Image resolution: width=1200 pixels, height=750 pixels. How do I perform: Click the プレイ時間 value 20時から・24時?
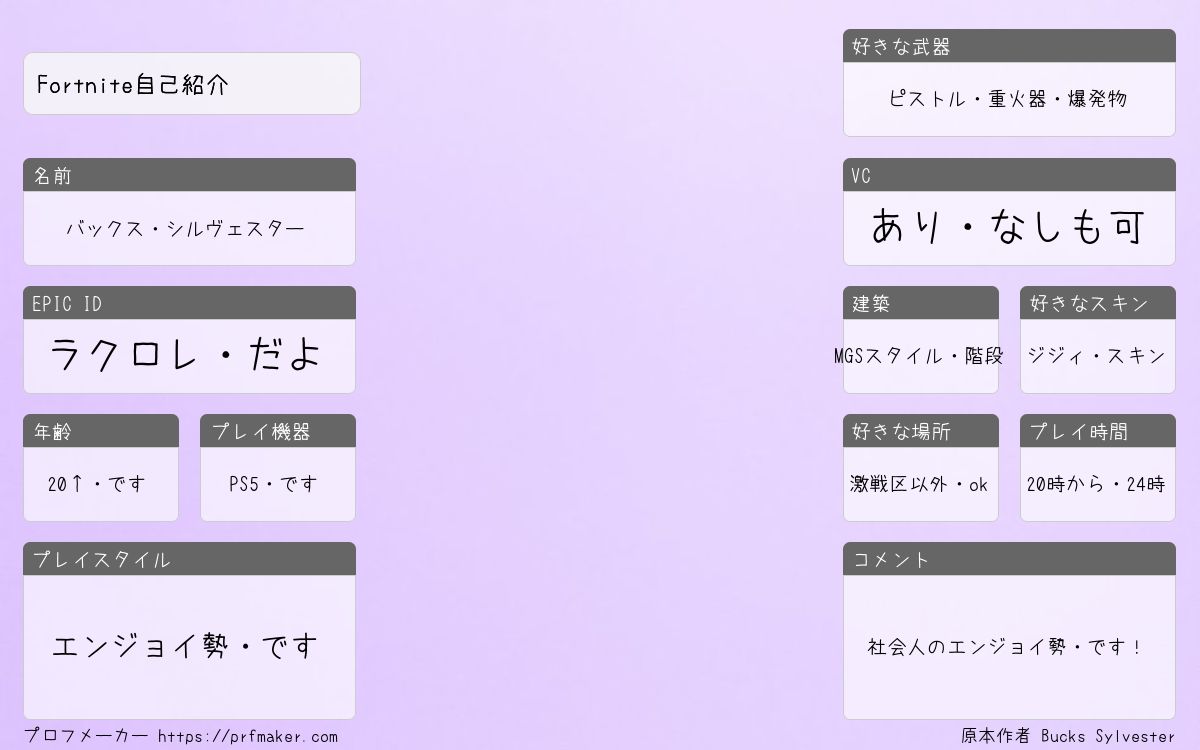click(1096, 484)
